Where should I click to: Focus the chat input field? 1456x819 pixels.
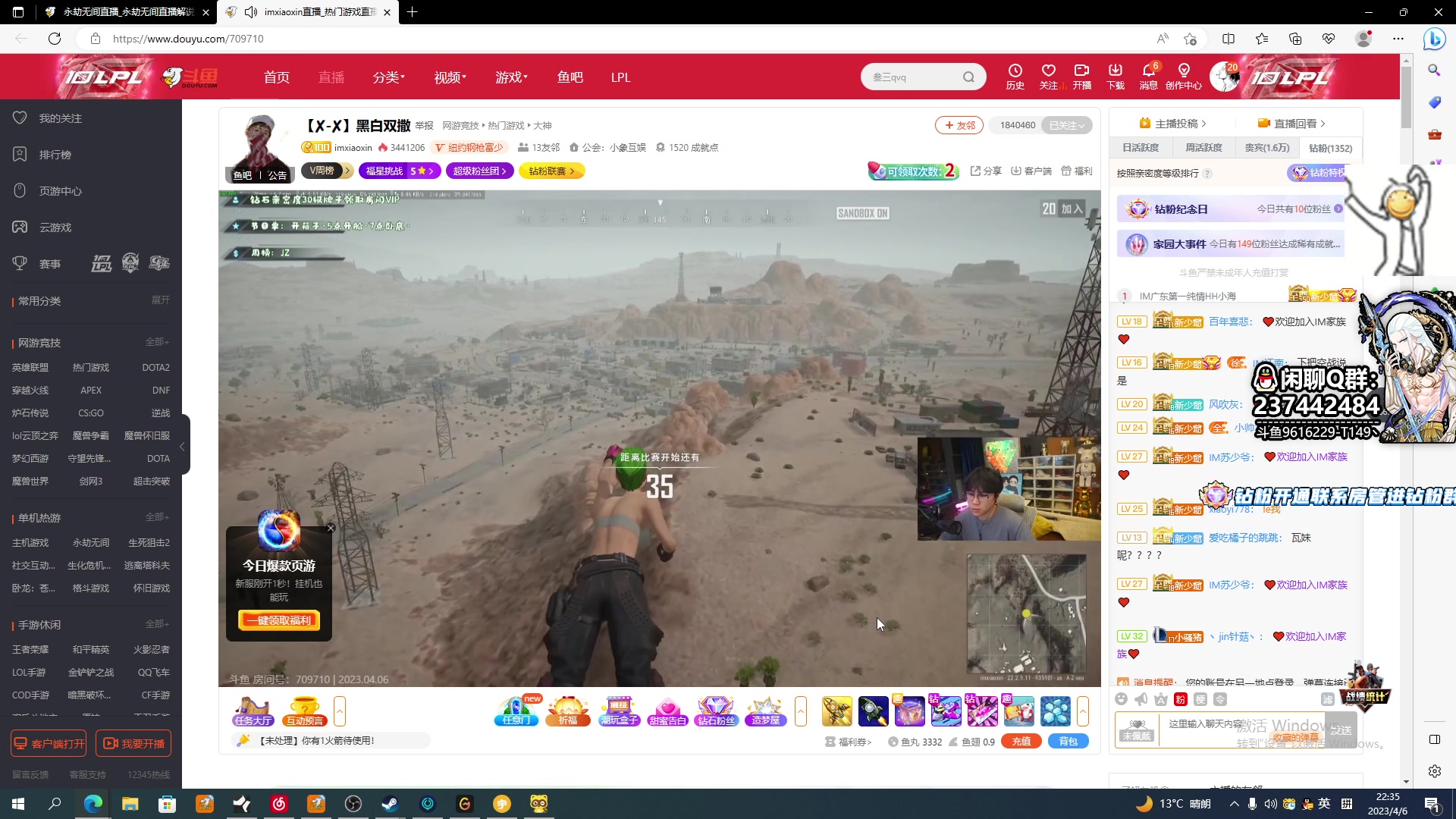1240,730
